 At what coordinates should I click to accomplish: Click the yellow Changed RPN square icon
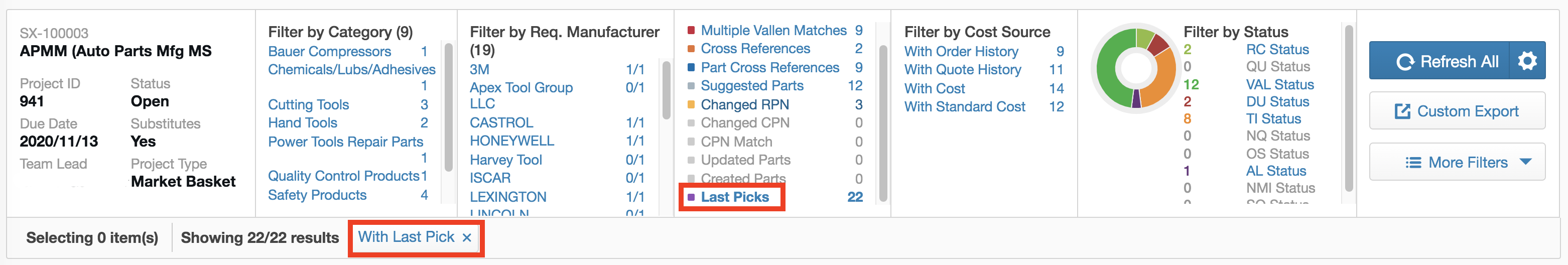(x=691, y=105)
